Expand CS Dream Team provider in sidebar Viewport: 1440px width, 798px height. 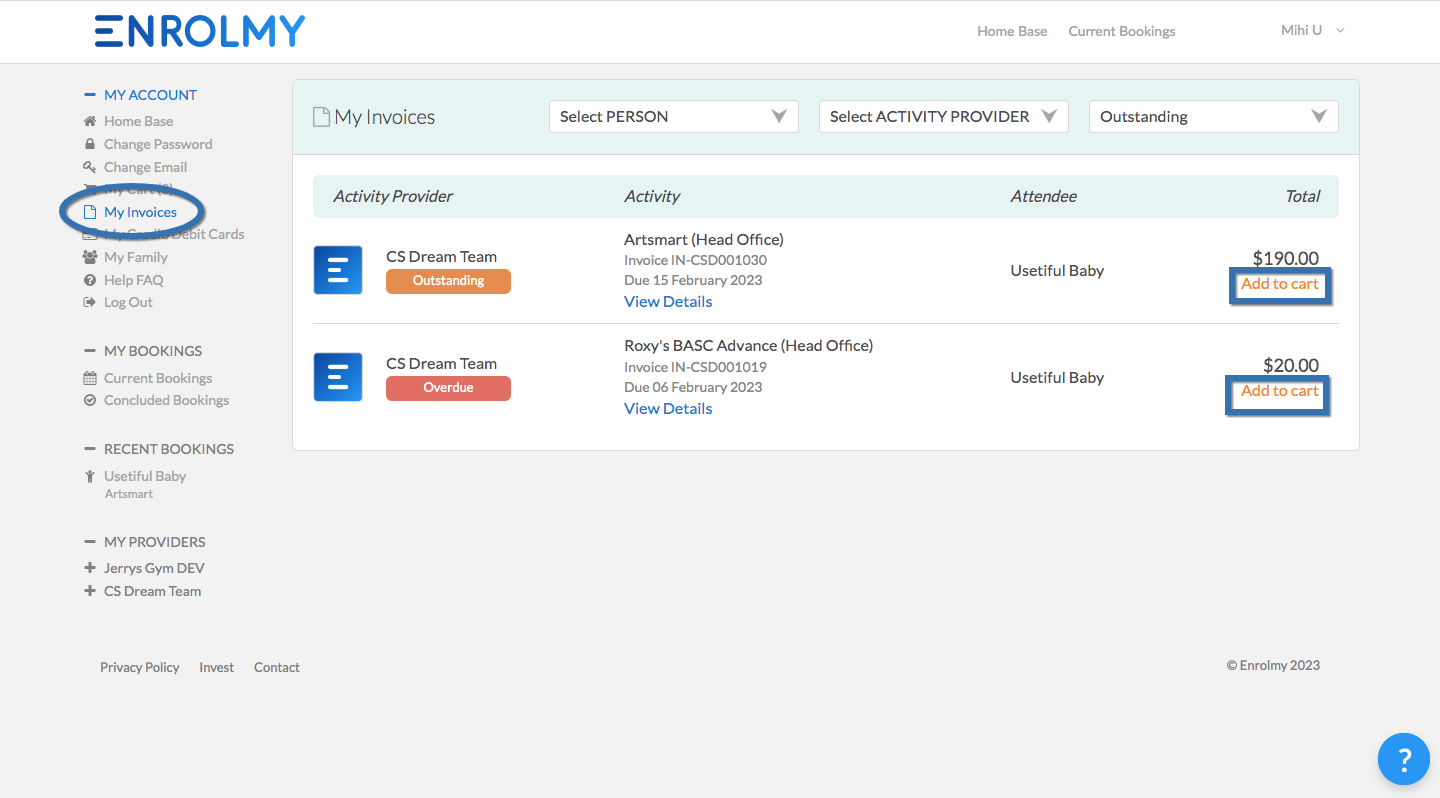click(89, 591)
